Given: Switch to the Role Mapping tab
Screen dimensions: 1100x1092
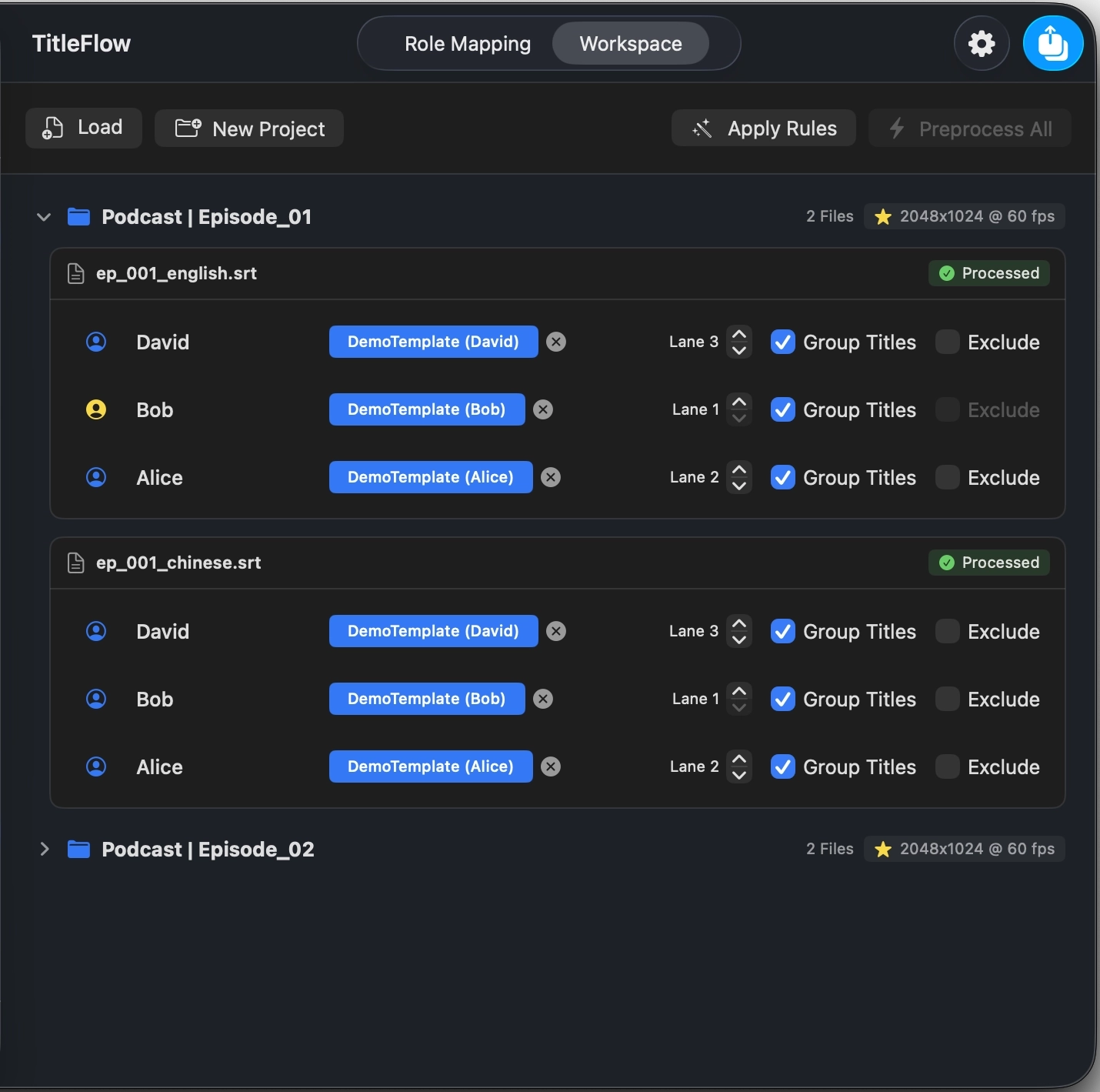Looking at the screenshot, I should point(468,44).
